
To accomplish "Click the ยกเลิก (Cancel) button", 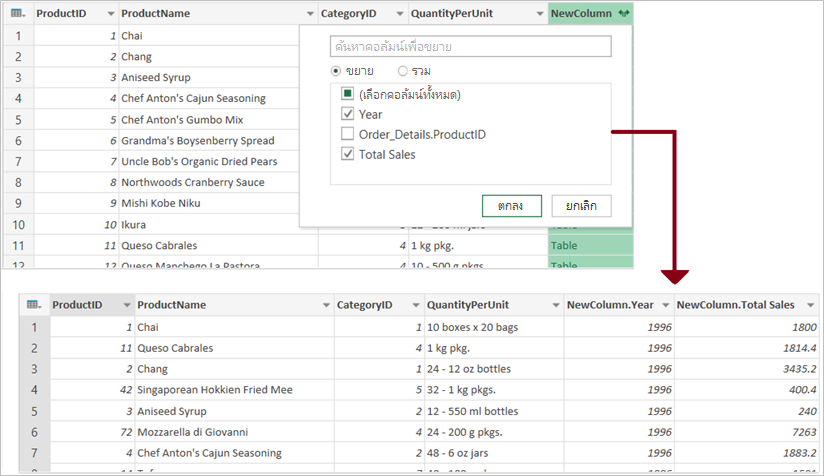I will (581, 206).
